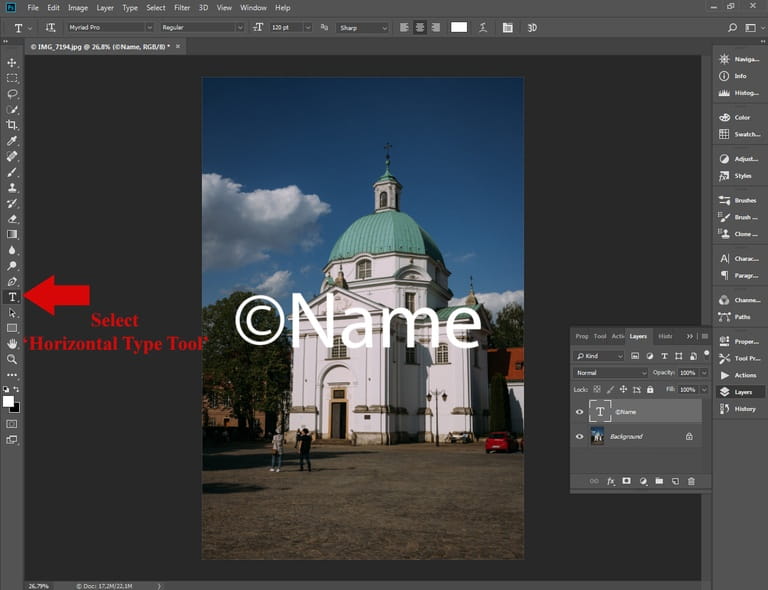Open the Swatches panel button
Image resolution: width=768 pixels, height=590 pixels.
739,134
